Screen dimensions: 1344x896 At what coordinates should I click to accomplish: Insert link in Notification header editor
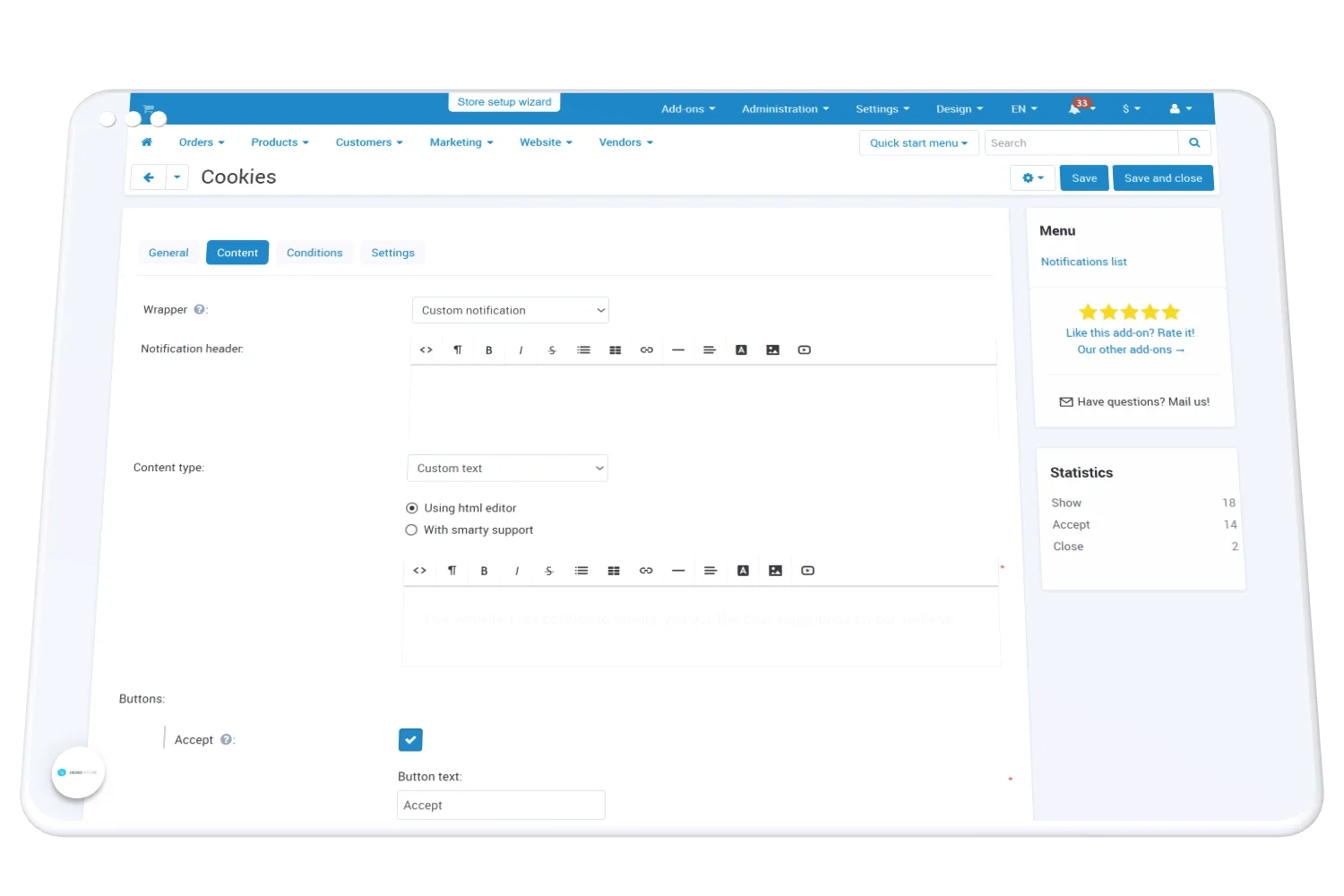[646, 350]
